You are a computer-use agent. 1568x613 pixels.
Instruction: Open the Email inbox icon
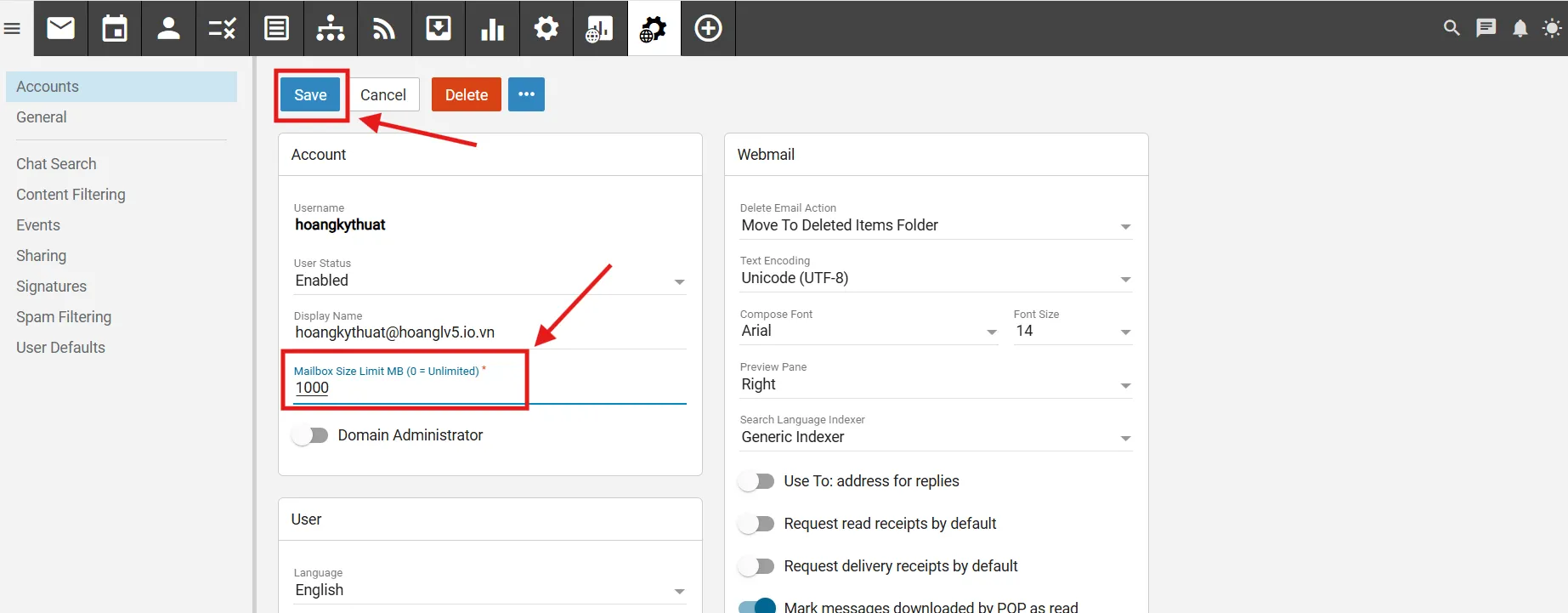(x=60, y=28)
